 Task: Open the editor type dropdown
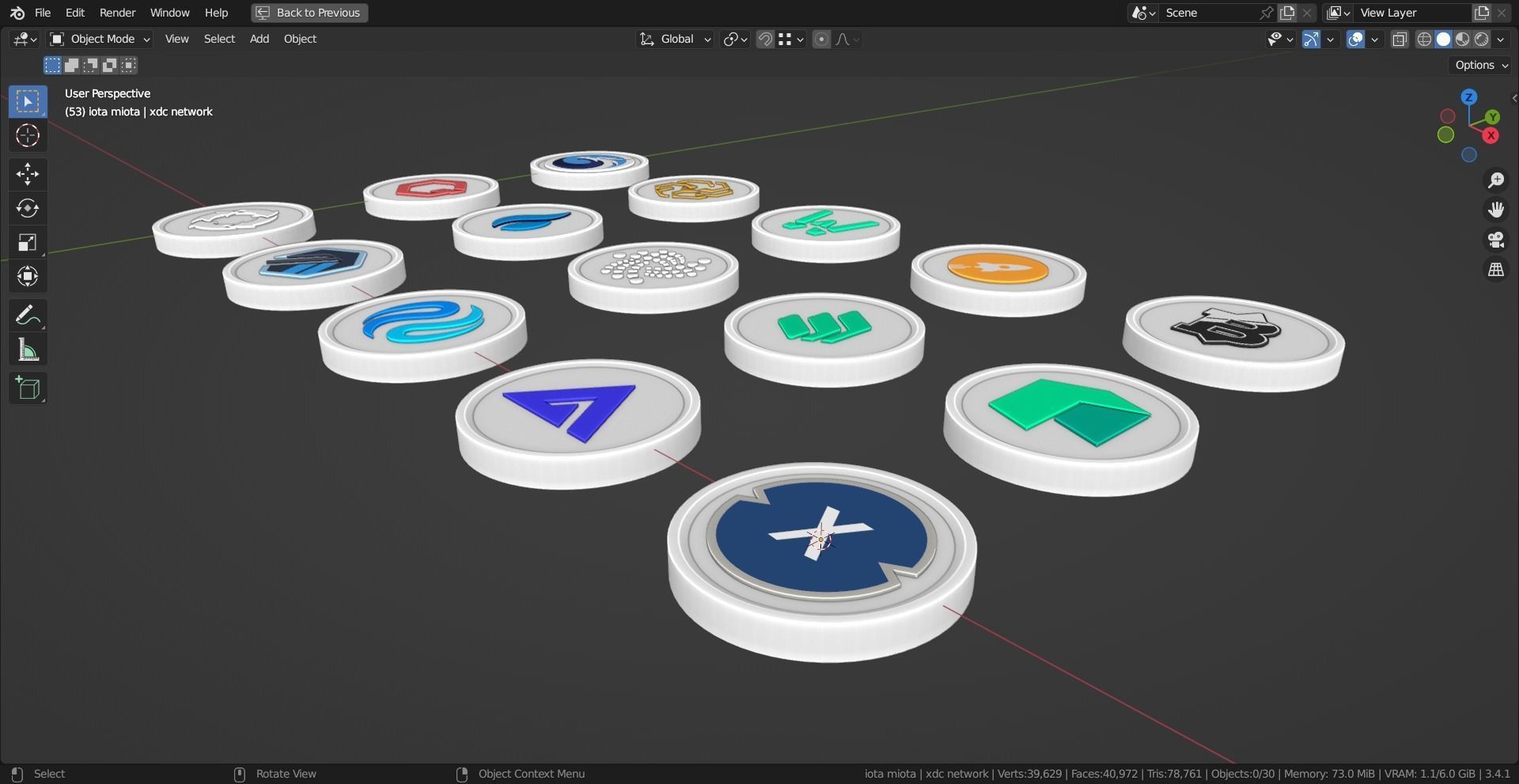[25, 39]
